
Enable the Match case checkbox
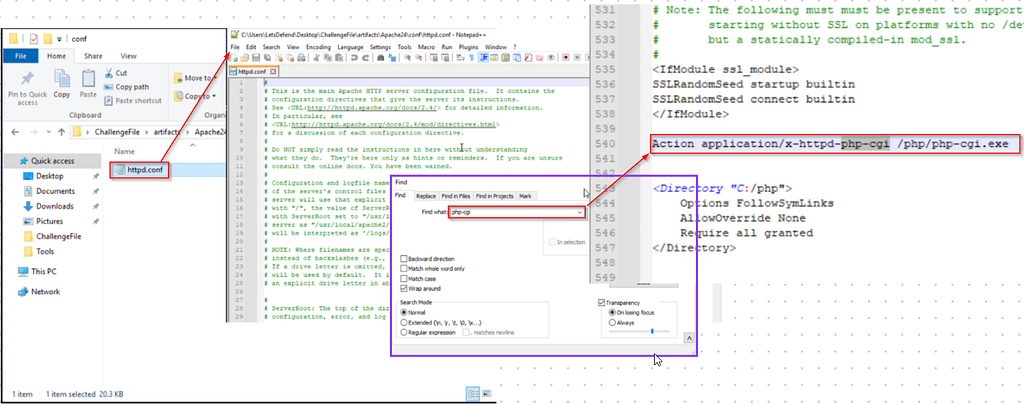click(404, 279)
